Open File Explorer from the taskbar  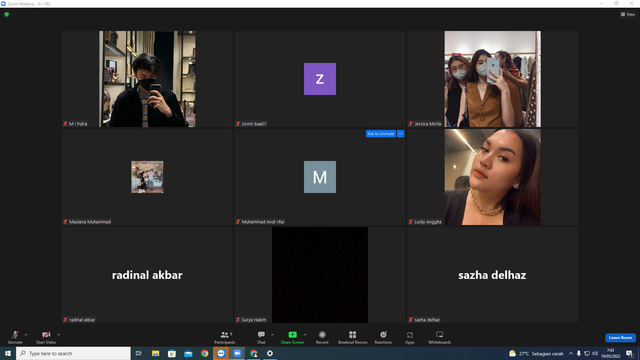pyautogui.click(x=156, y=353)
